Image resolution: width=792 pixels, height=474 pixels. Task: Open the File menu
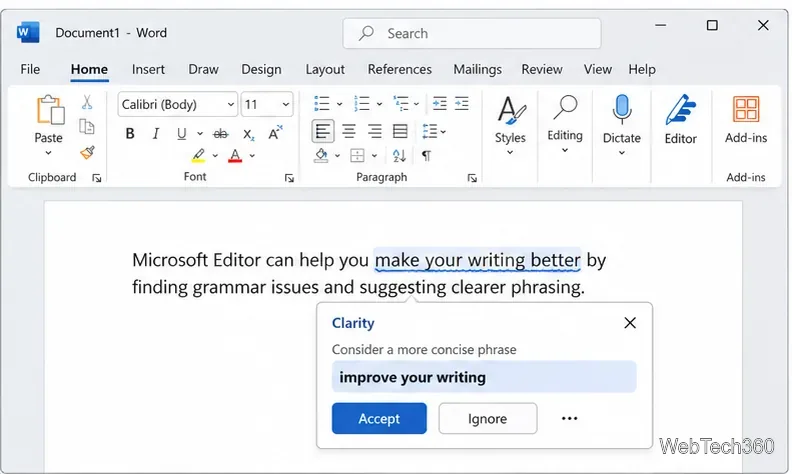pos(30,69)
